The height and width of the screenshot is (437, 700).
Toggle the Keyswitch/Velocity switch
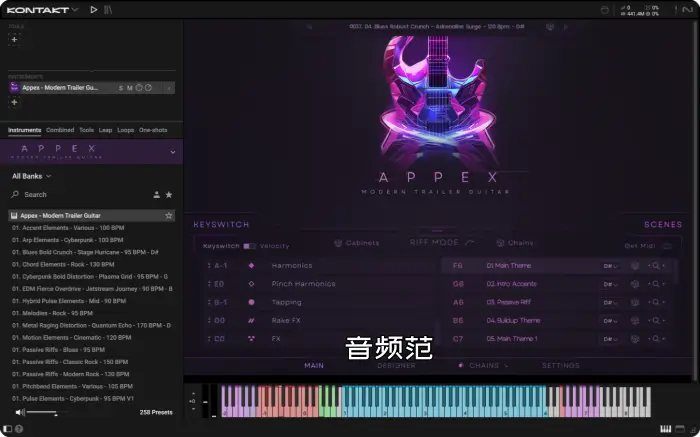pyautogui.click(x=250, y=246)
